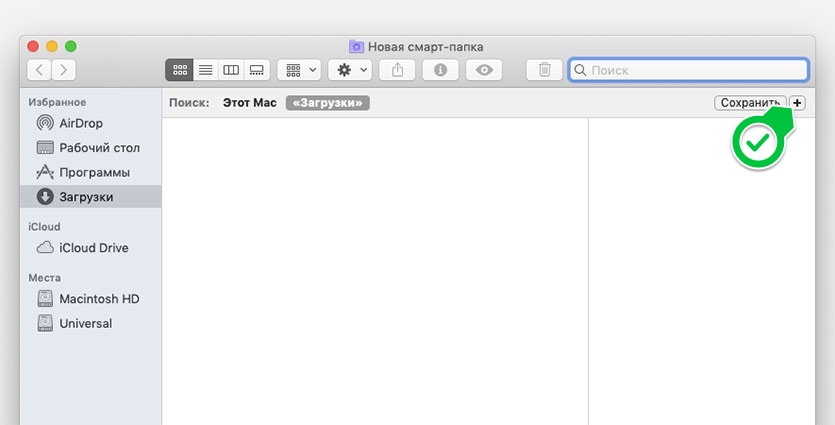The width and height of the screenshot is (835, 425).
Task: Open AirDrop in the sidebar
Action: [91, 123]
